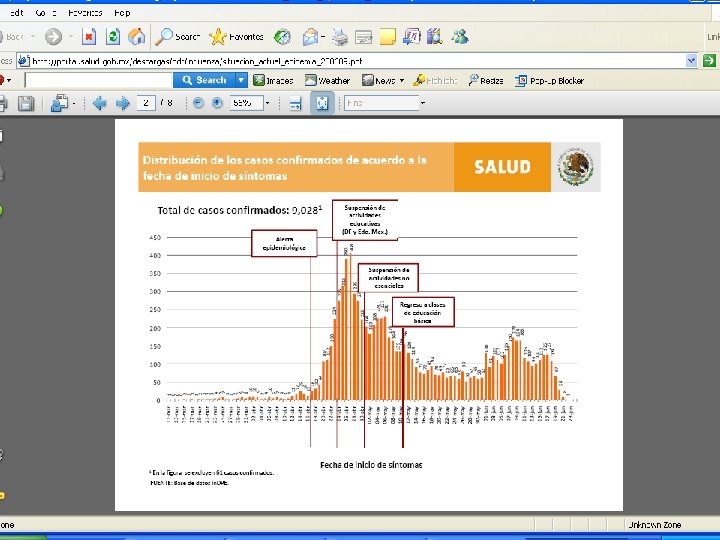Open the yellow note icon
The image size is (720, 540).
tap(388, 37)
